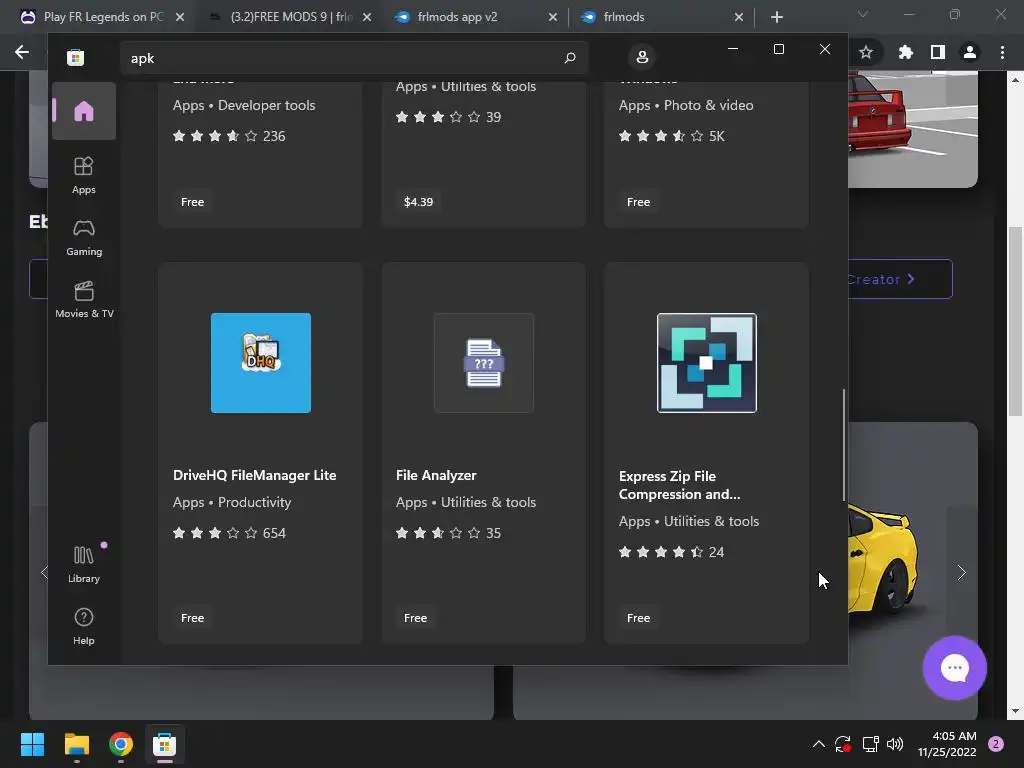Show hidden system tray icons
Viewport: 1024px width, 768px height.
[x=818, y=744]
